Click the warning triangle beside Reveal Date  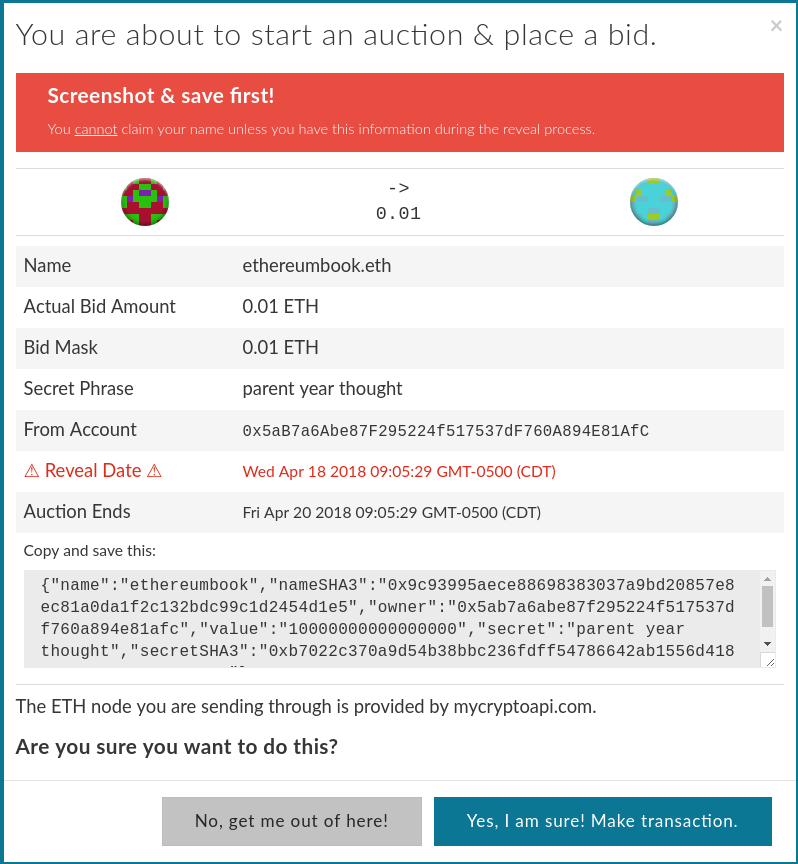[x=32, y=470]
